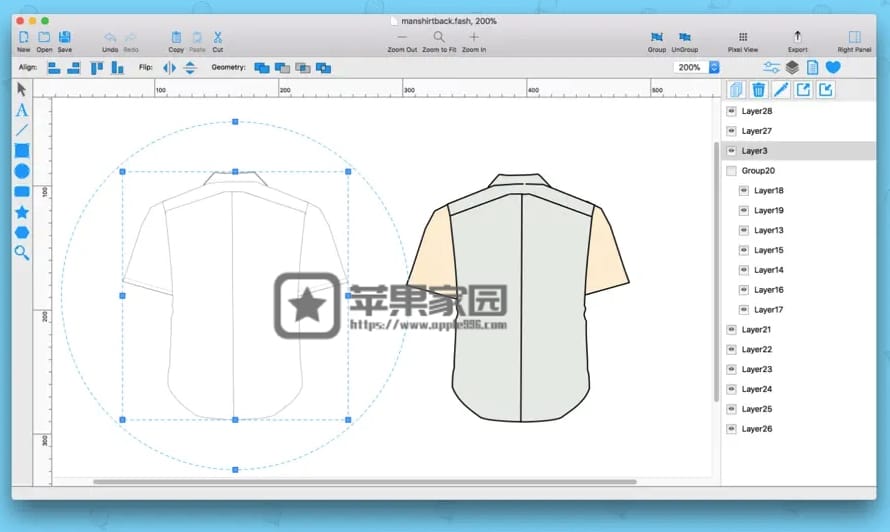Open the zoom percentage dropdown arrows
The width and height of the screenshot is (890, 532).
point(714,68)
